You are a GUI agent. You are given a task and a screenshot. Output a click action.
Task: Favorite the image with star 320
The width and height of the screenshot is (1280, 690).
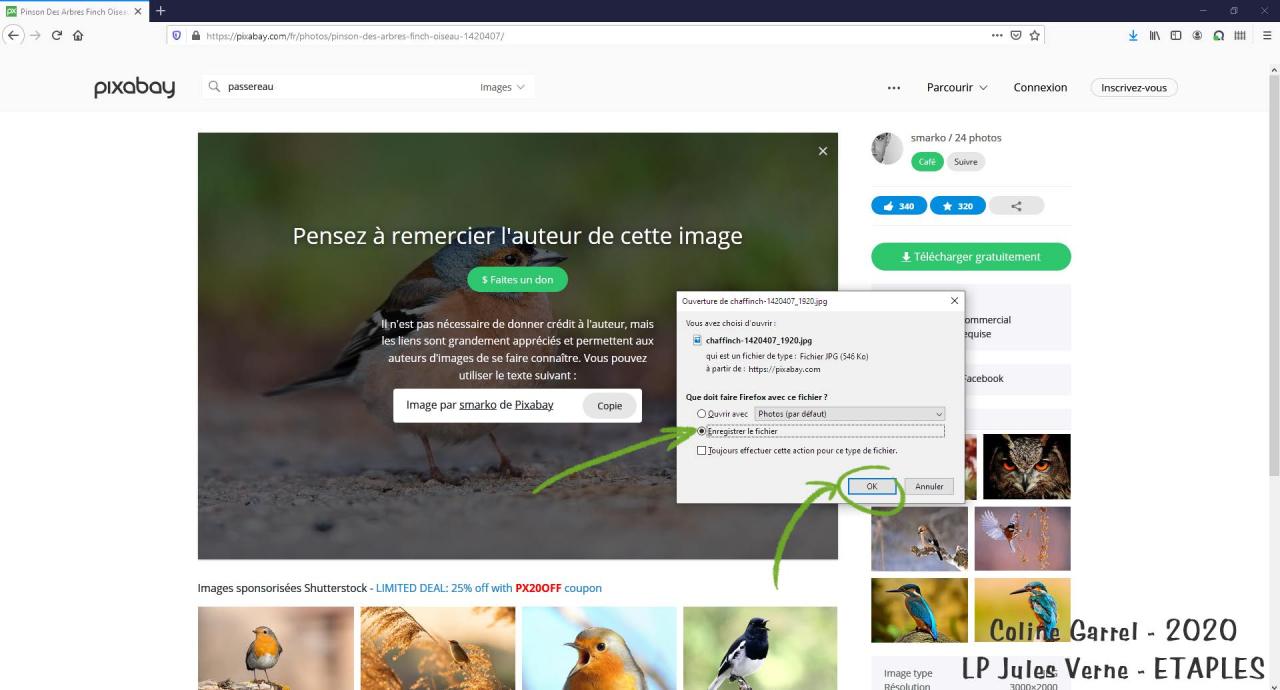957,206
